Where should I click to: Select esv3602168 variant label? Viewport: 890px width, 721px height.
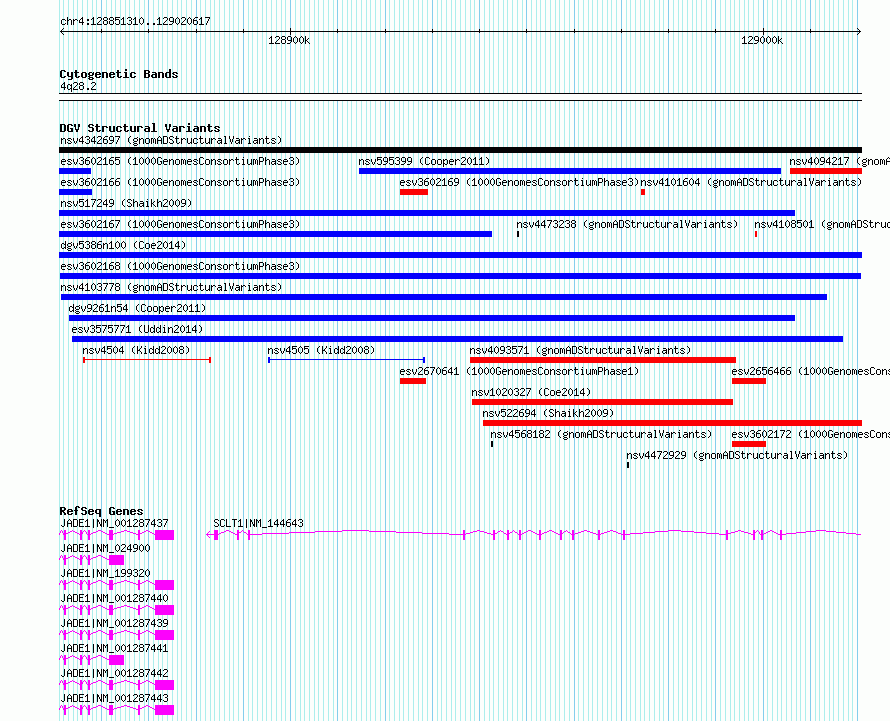180,266
